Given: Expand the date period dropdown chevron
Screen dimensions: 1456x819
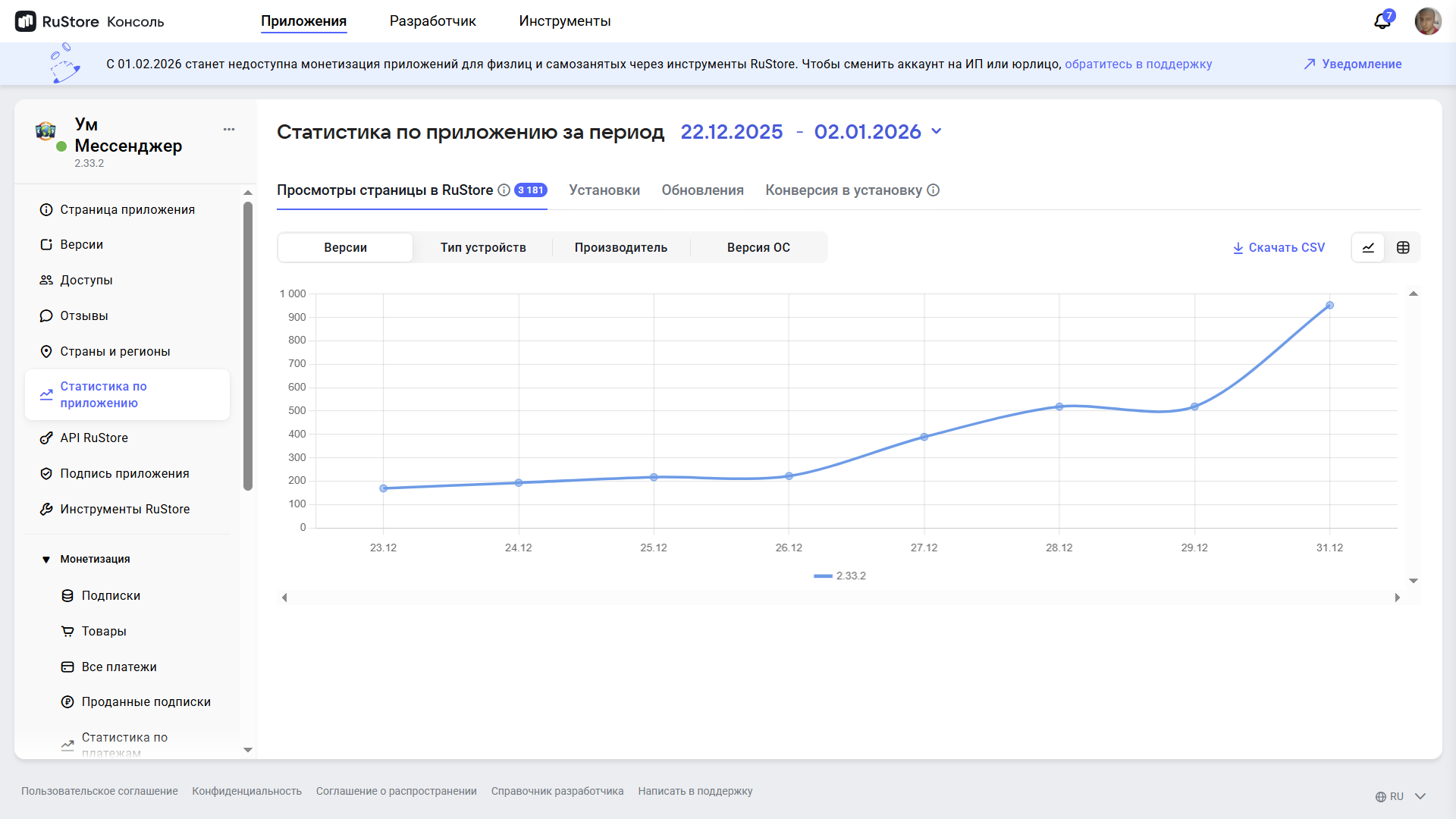Looking at the screenshot, I should click(x=937, y=132).
